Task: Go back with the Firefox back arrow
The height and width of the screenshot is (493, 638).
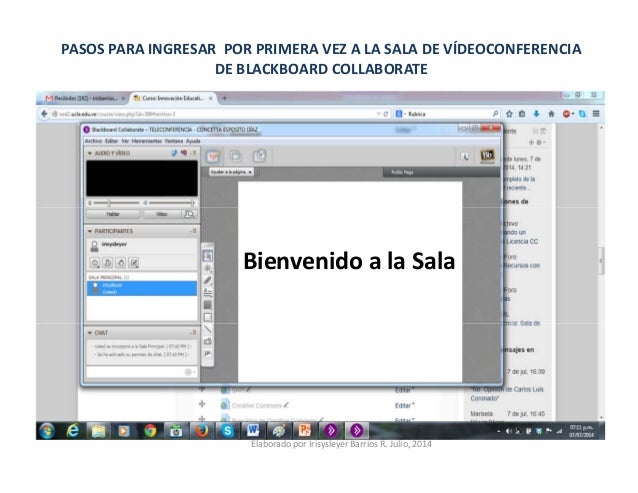Action: pyautogui.click(x=44, y=114)
